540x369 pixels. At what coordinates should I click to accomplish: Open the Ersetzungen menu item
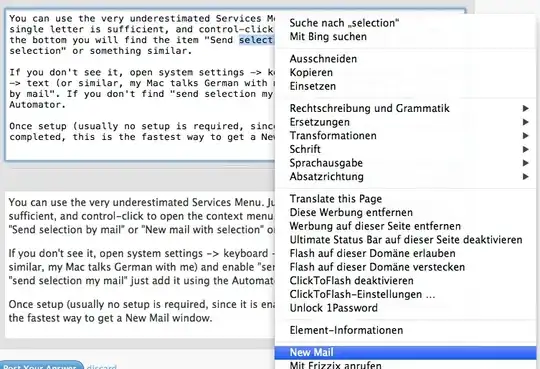(x=405, y=122)
